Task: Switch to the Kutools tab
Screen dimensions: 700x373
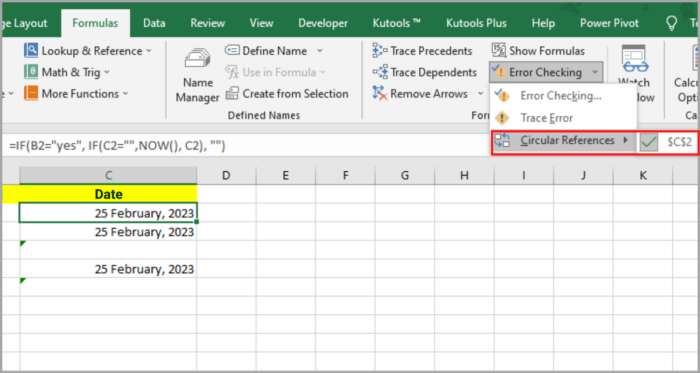Action: (397, 23)
